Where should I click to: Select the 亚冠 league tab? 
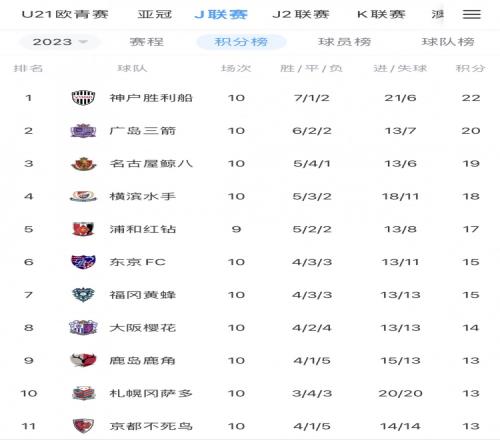(155, 14)
